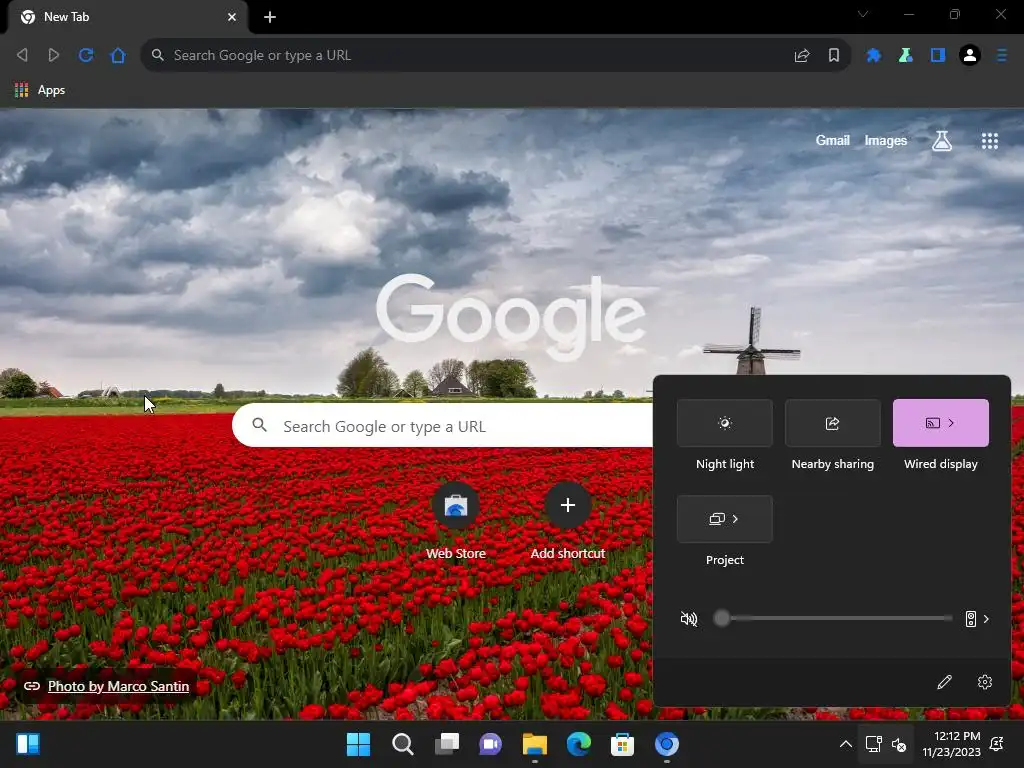Open the Google apps grid
Viewport: 1024px width, 768px height.
point(989,140)
